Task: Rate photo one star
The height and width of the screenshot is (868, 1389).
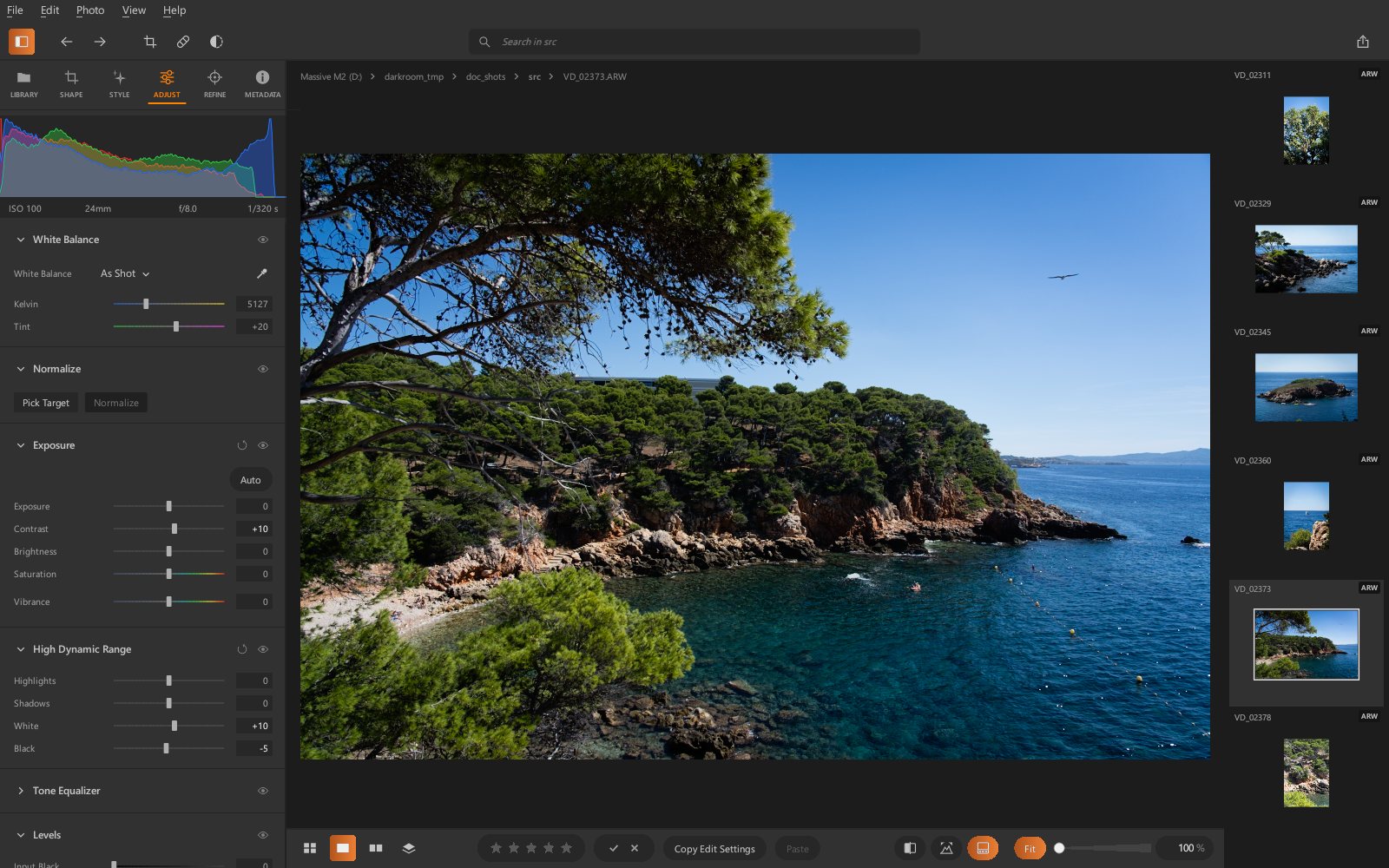Action: click(497, 848)
